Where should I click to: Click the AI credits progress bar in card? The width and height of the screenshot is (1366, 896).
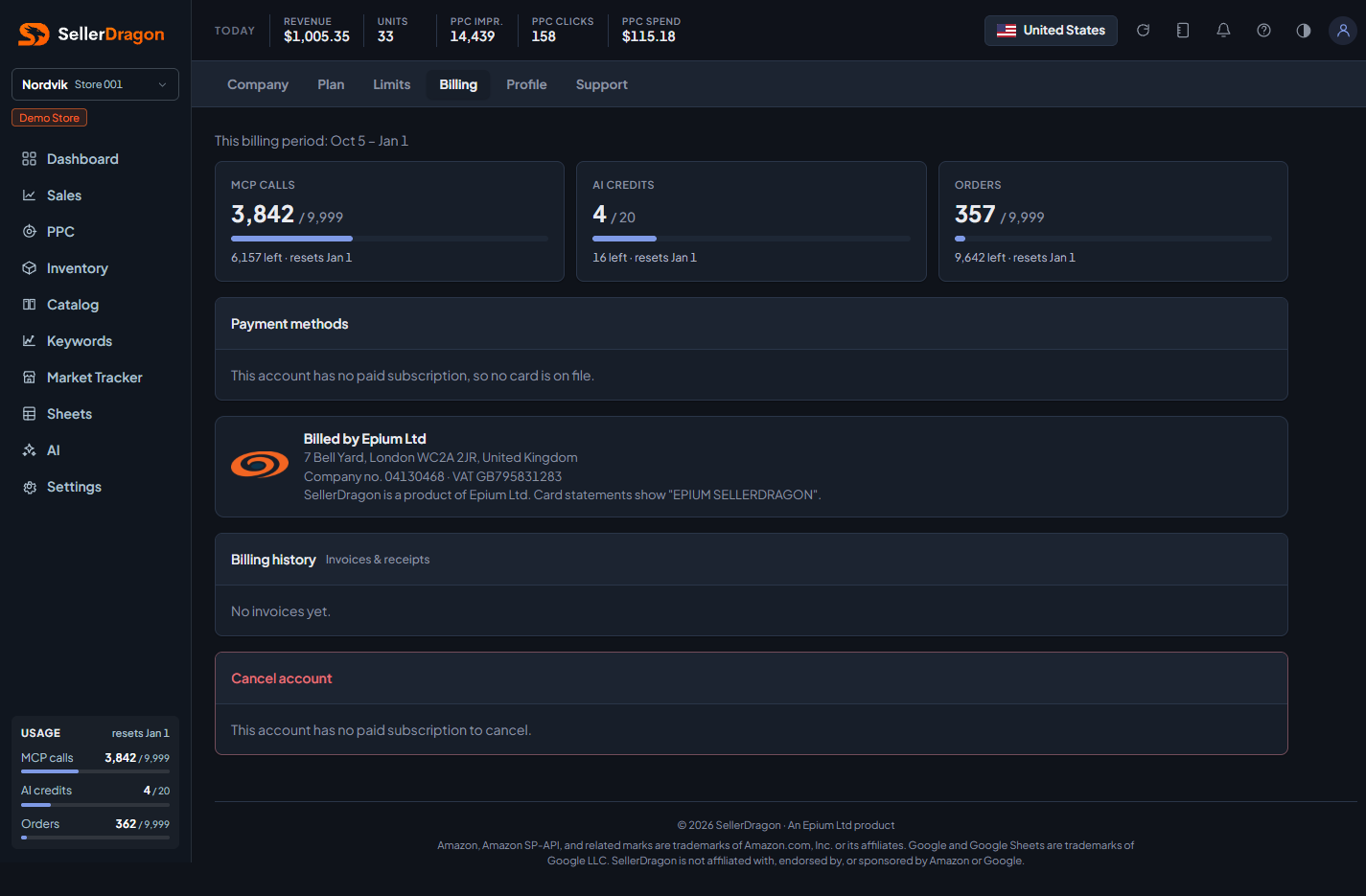tap(752, 239)
